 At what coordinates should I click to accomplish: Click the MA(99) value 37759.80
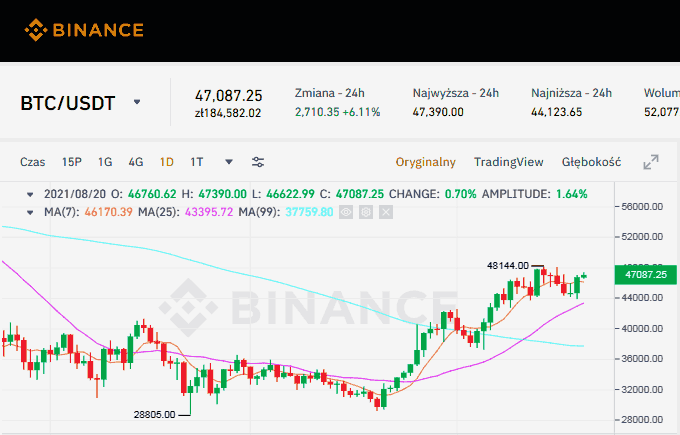[309, 212]
